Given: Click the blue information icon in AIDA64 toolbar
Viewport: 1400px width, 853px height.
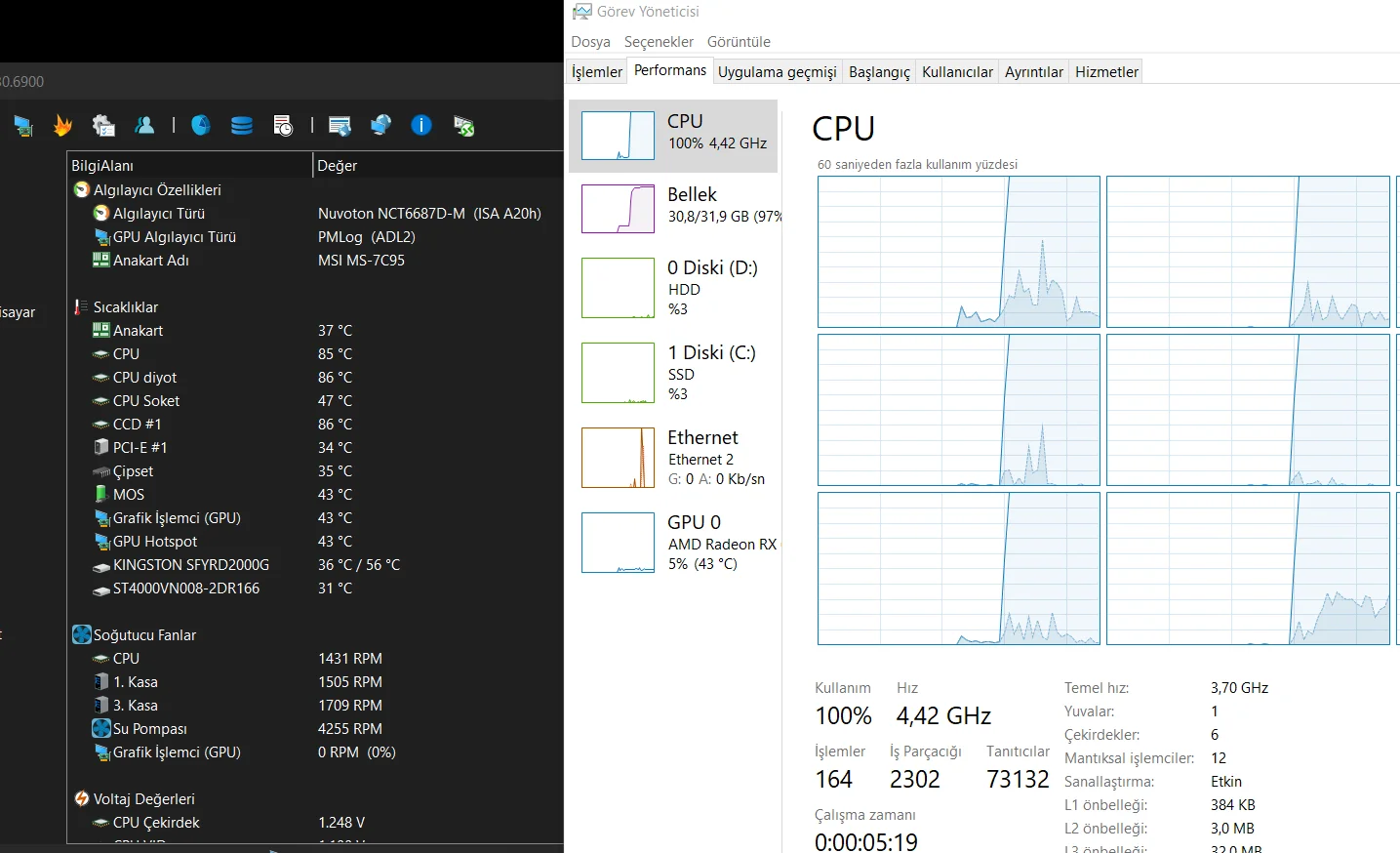Looking at the screenshot, I should click(x=421, y=126).
